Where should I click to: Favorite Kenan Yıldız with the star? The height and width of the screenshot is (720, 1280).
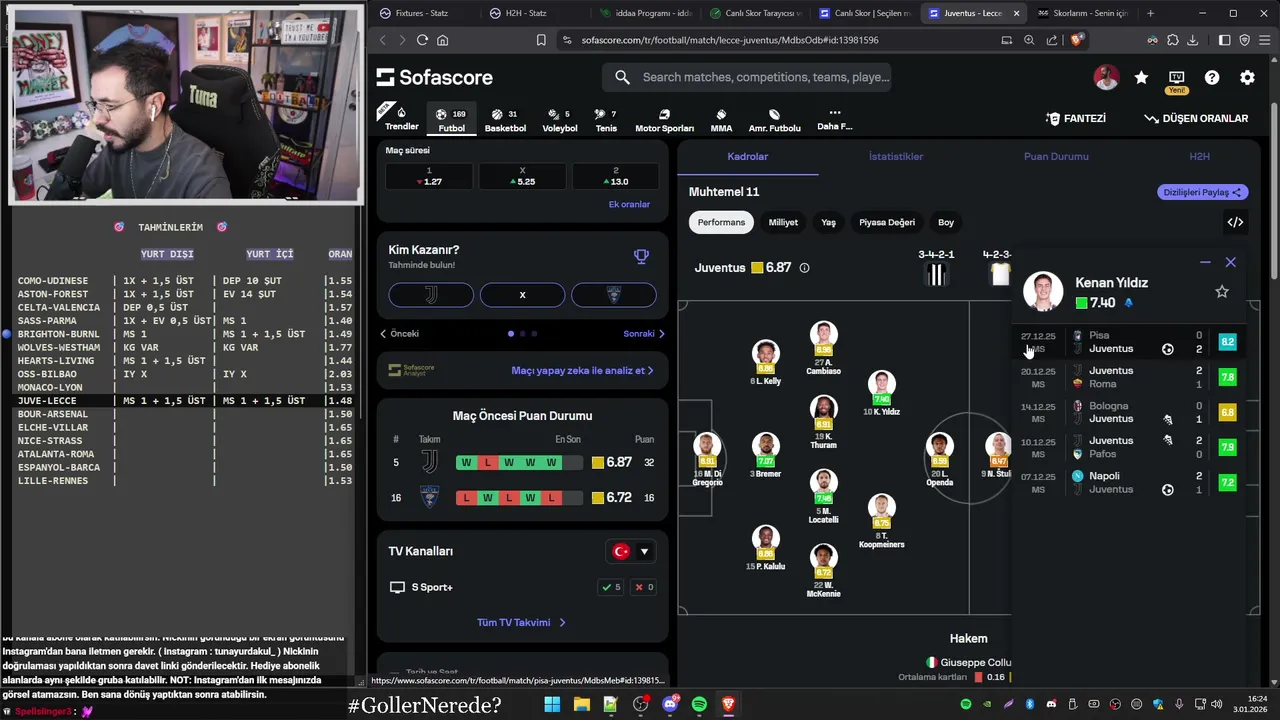[1221, 292]
